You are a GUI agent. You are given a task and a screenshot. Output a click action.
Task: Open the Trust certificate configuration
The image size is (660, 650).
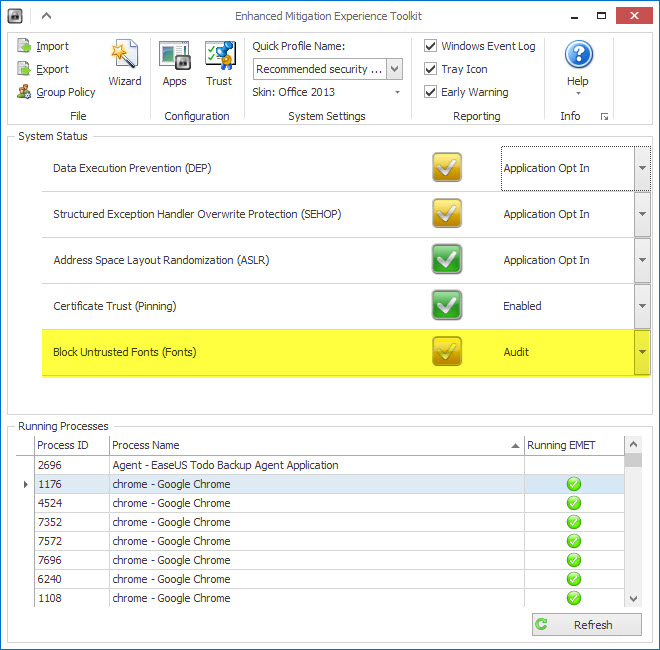coord(219,63)
